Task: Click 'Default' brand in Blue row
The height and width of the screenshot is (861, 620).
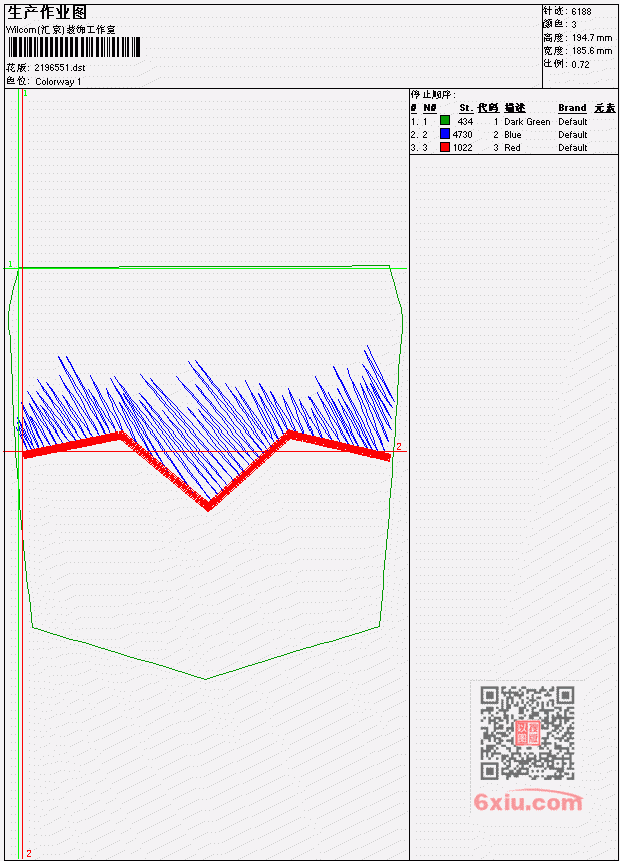Action: 573,135
